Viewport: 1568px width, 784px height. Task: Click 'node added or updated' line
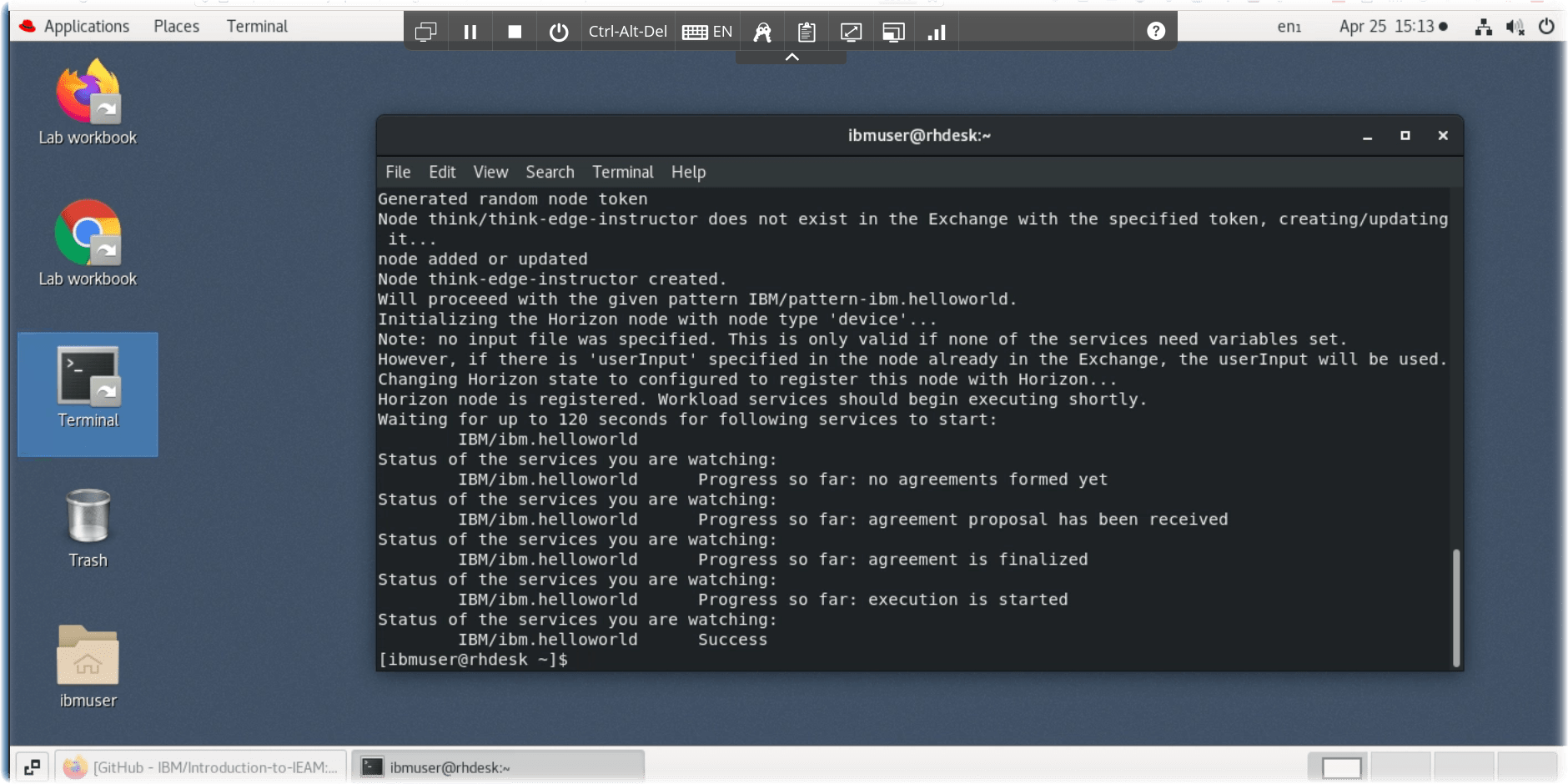pos(483,259)
